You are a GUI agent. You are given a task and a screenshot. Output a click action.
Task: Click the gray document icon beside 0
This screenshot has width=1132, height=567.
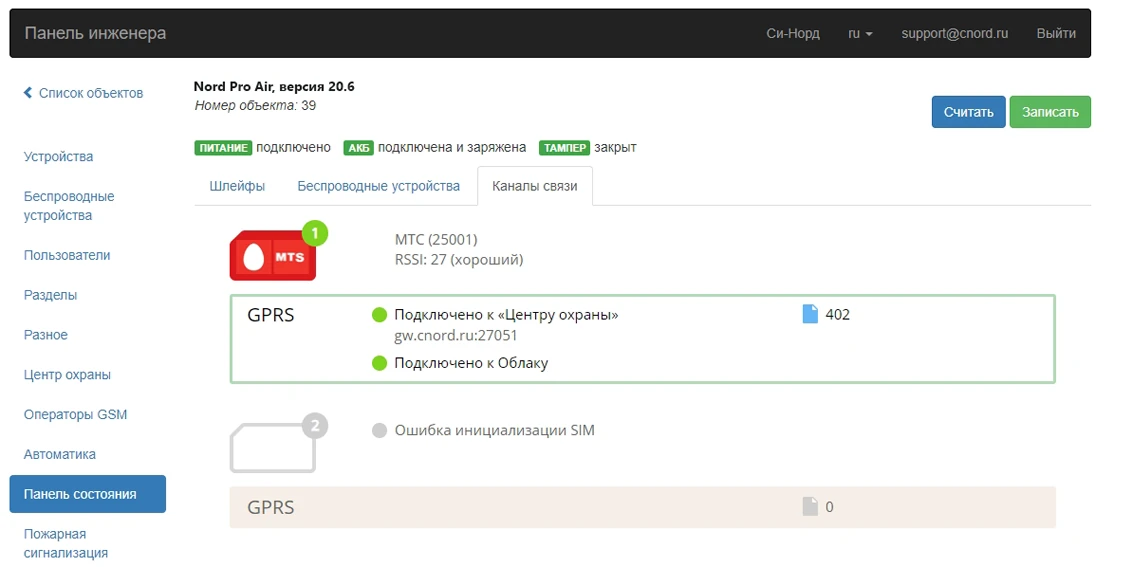810,507
